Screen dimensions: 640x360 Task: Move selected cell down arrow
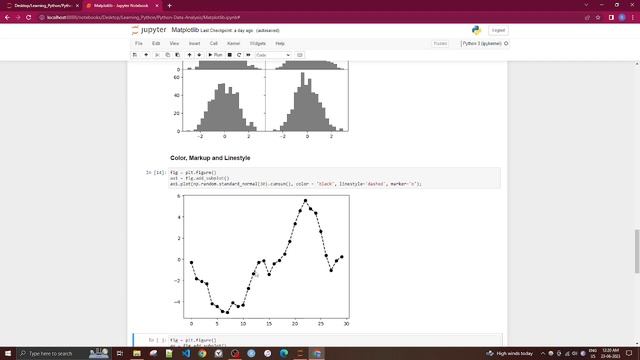[x=199, y=55]
